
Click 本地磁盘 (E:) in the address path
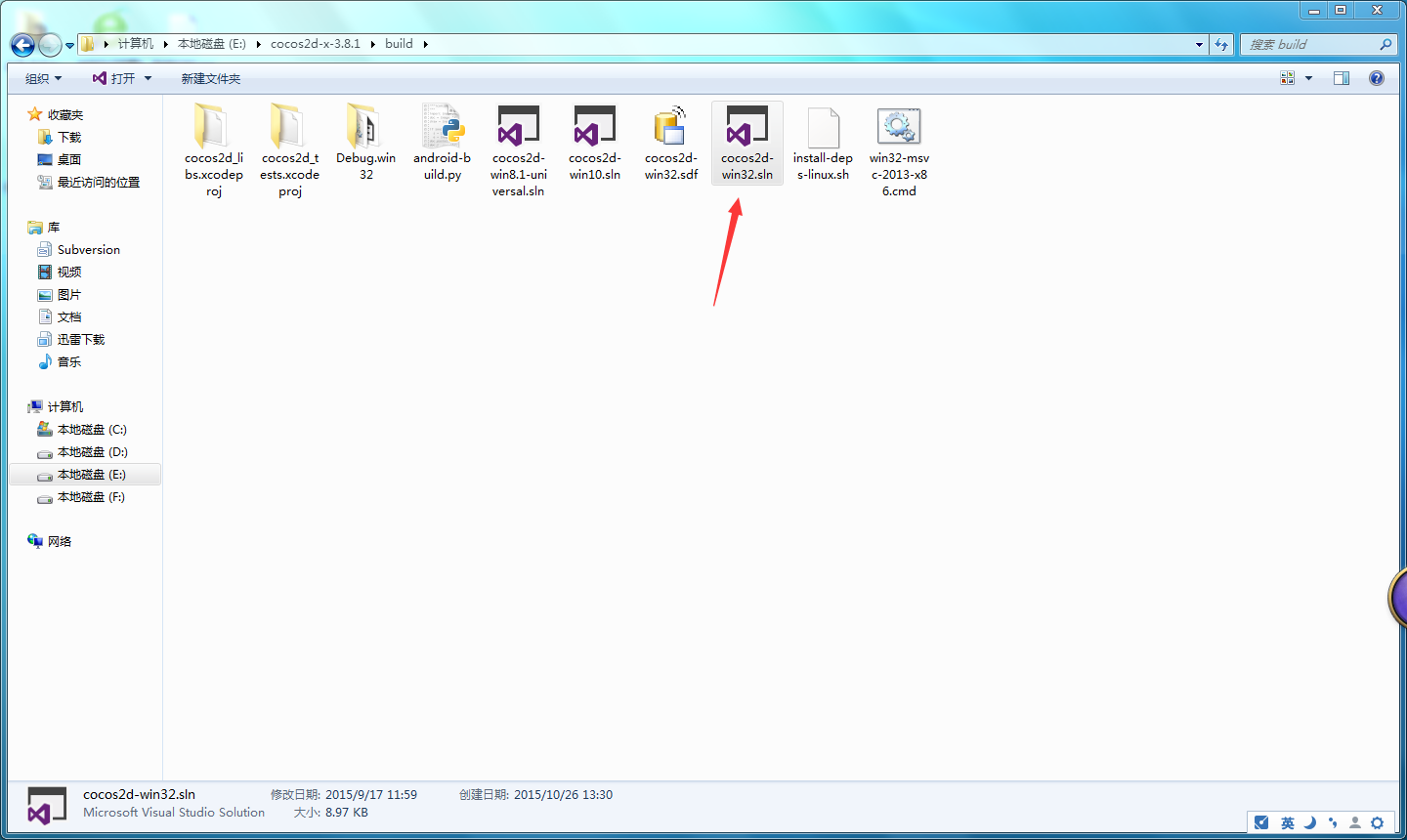212,44
